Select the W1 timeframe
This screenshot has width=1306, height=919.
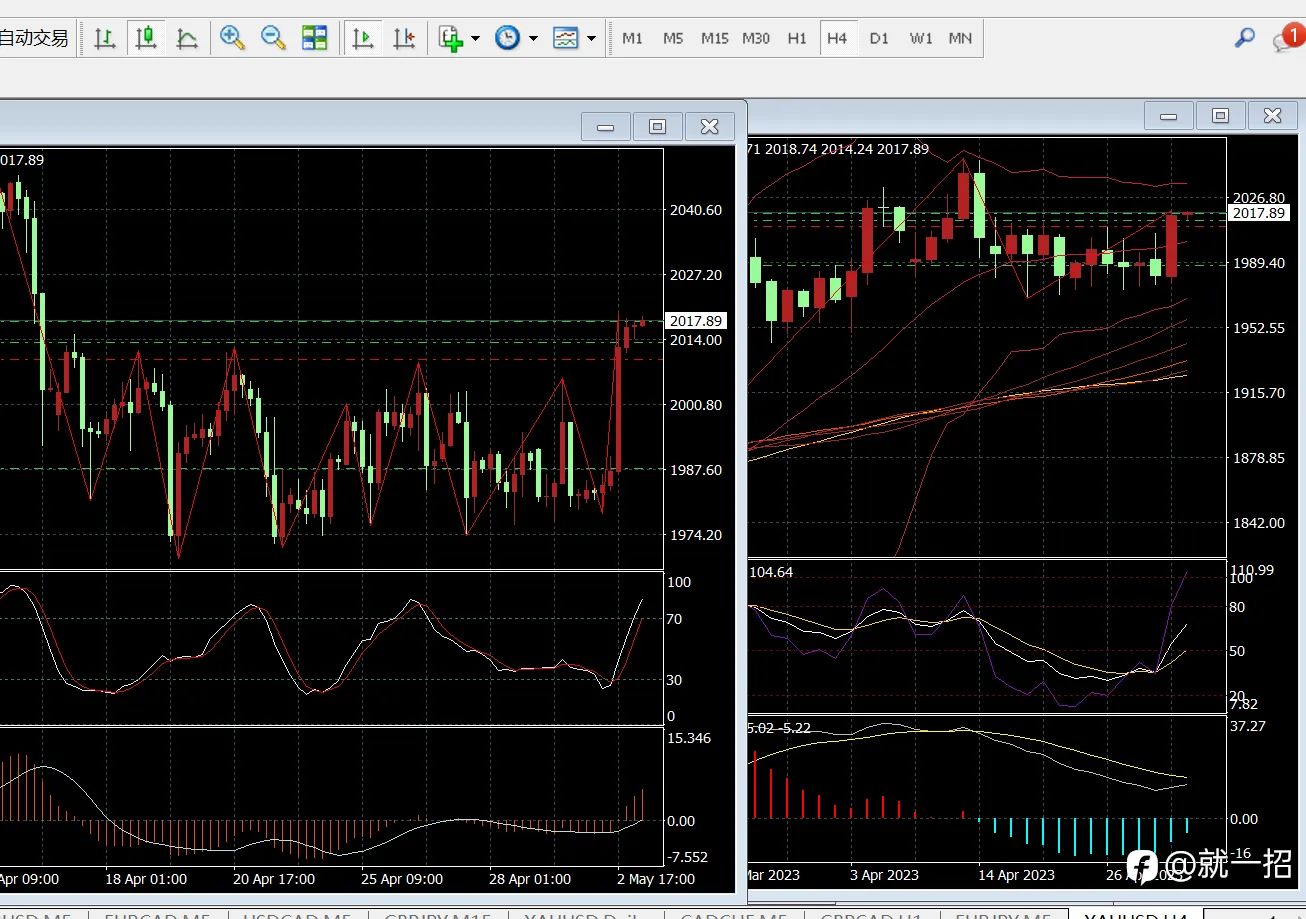click(x=921, y=38)
